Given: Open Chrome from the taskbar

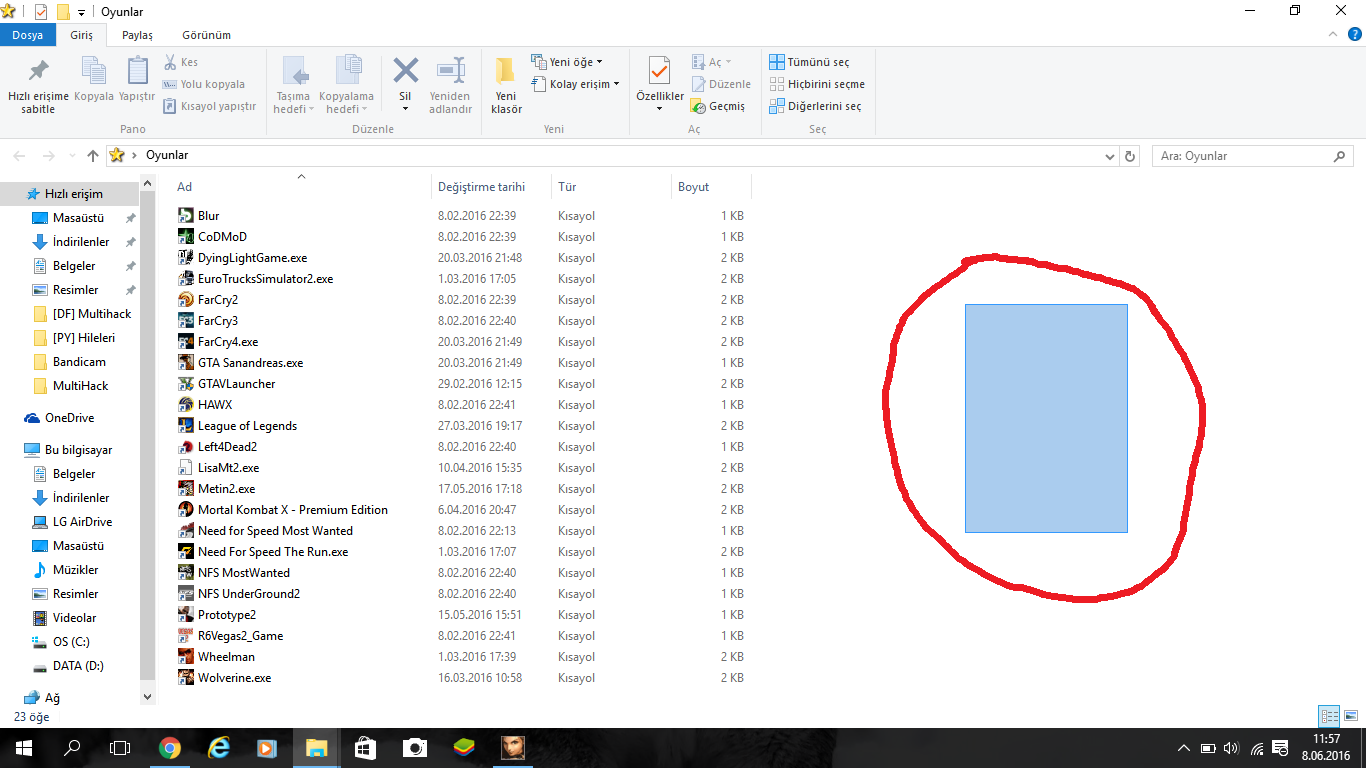Looking at the screenshot, I should click(x=170, y=747).
